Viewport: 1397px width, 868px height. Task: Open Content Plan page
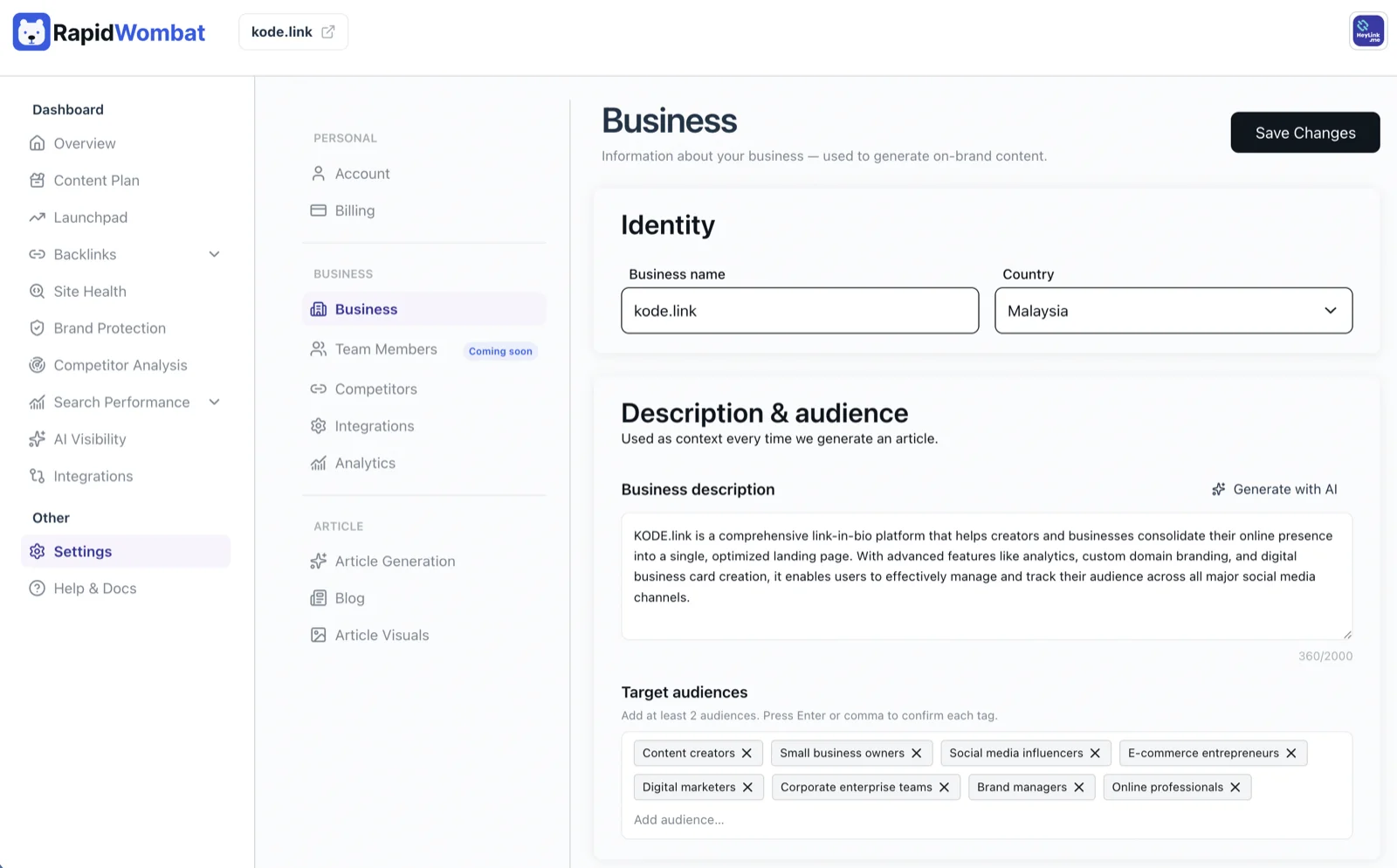pos(97,181)
